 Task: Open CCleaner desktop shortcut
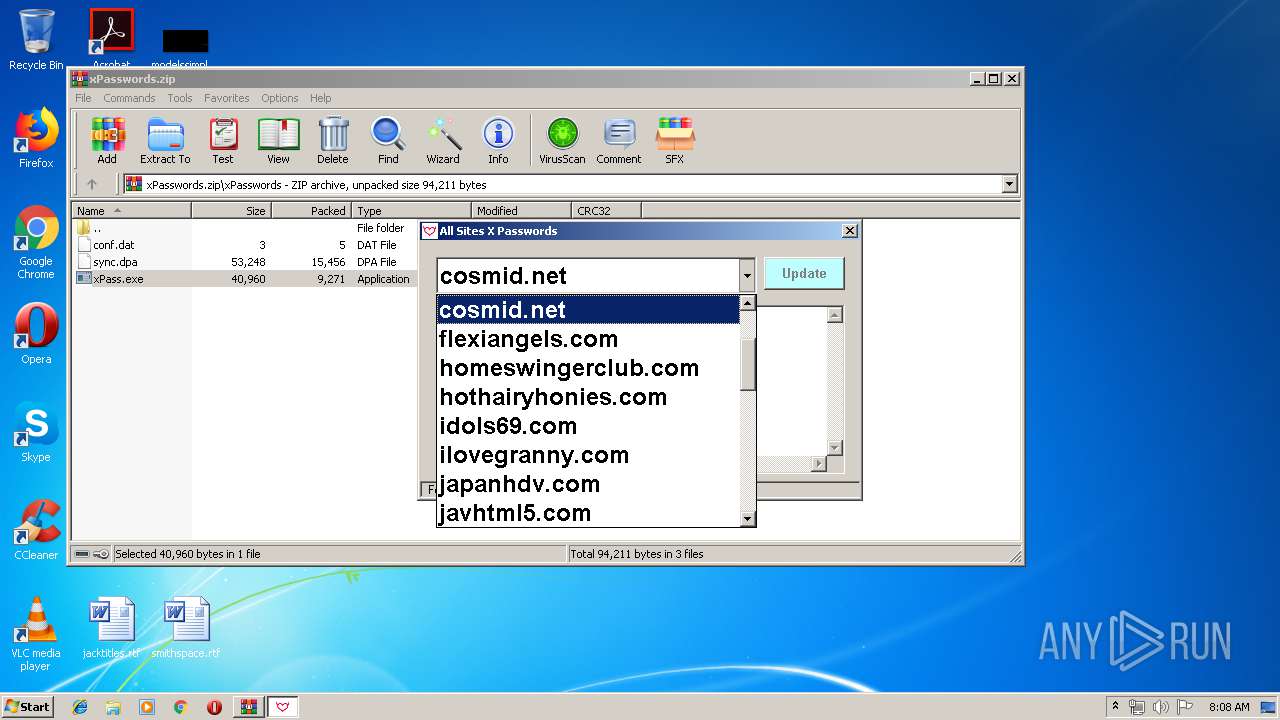pos(36,530)
